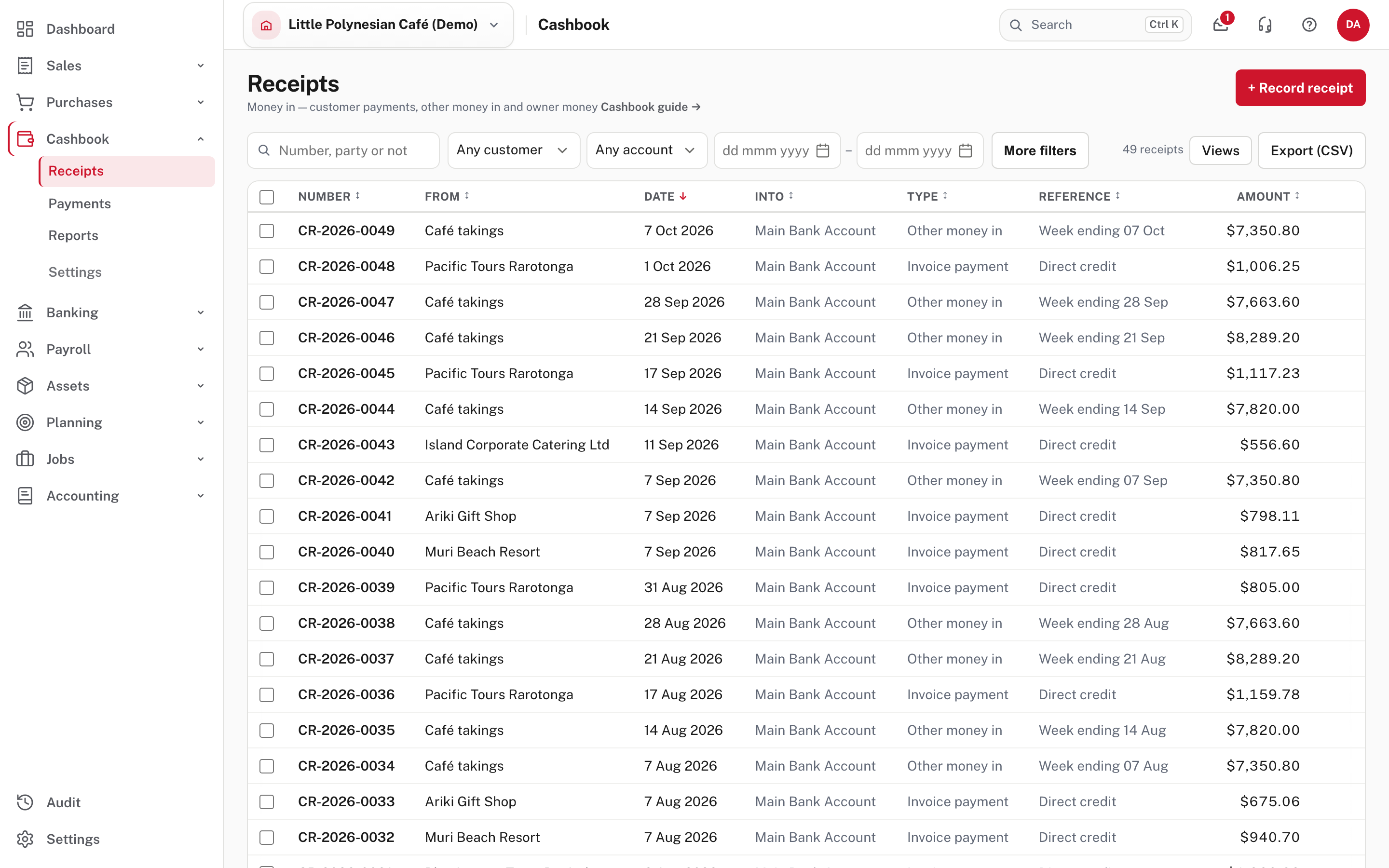Image resolution: width=1389 pixels, height=868 pixels.
Task: Open the Dashboard icon in sidebar
Action: point(25,29)
